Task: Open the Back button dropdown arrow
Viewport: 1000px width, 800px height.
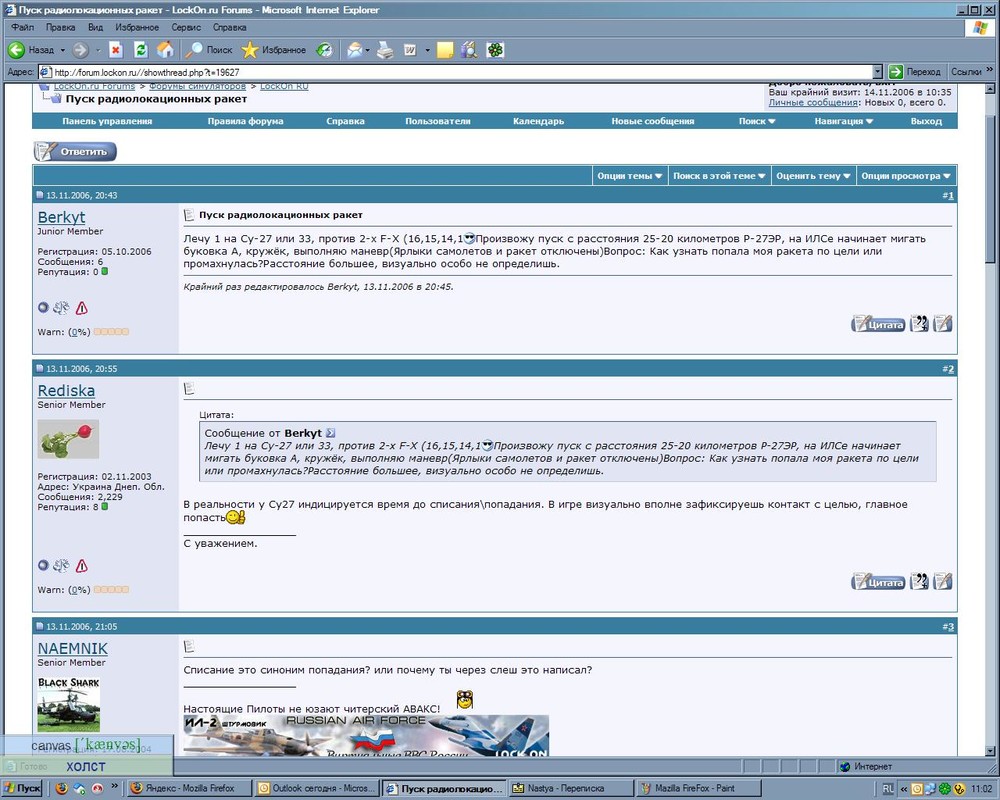Action: click(x=60, y=50)
